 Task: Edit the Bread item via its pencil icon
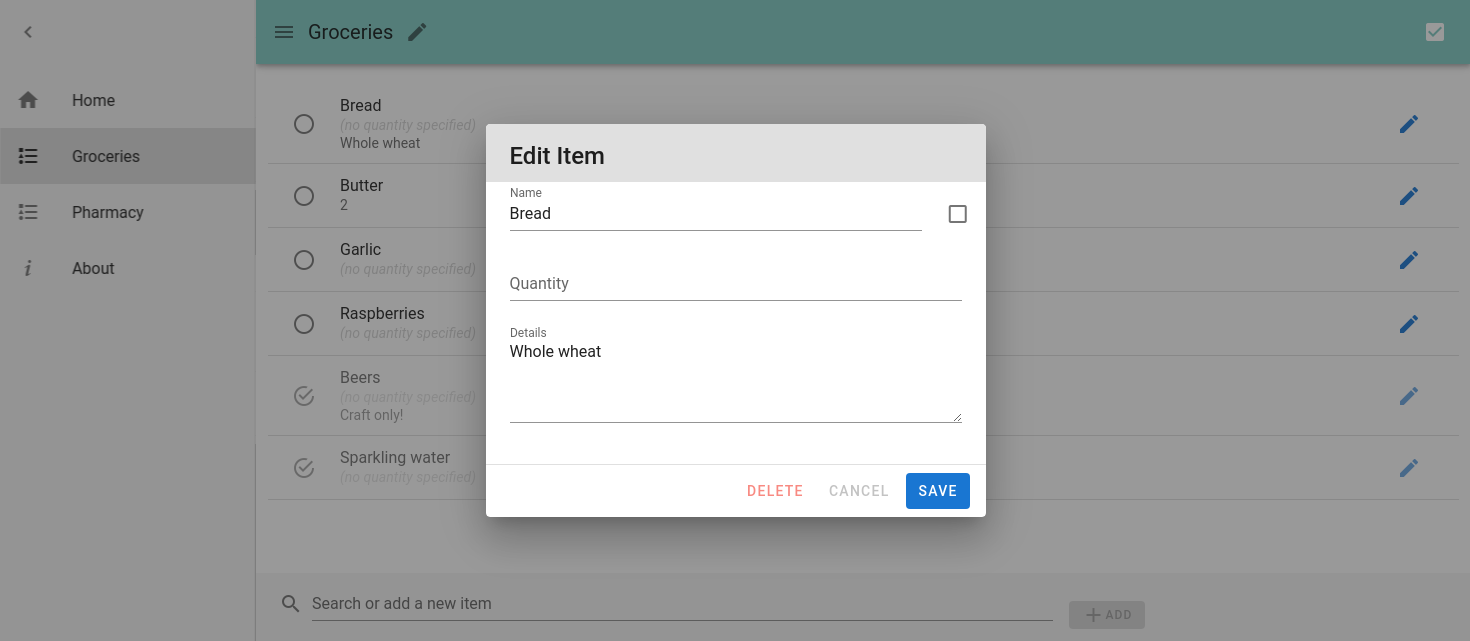1409,124
